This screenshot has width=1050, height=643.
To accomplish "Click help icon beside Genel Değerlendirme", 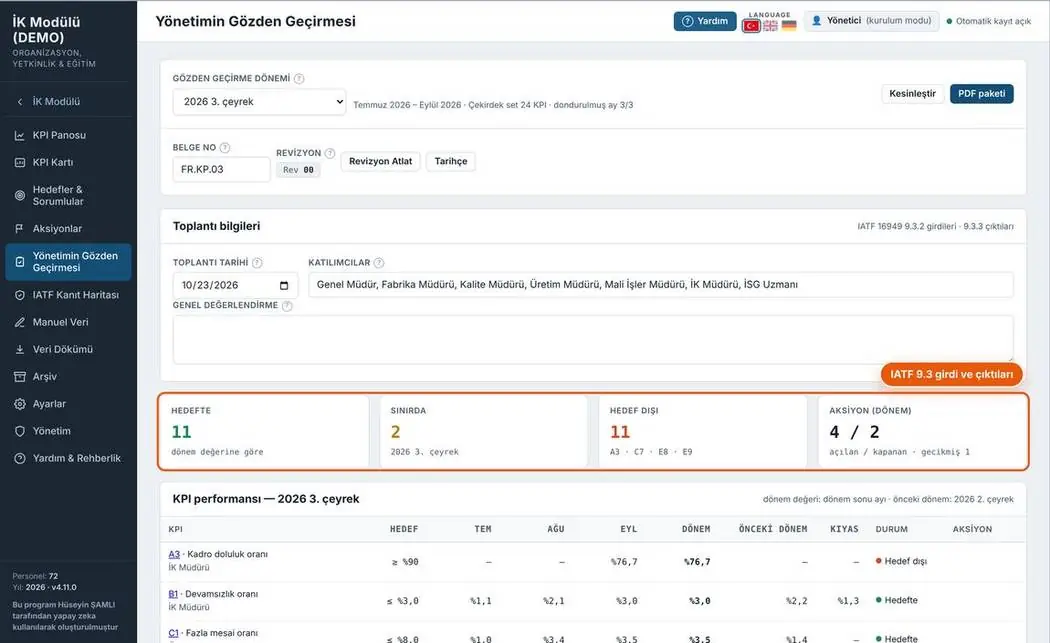I will (x=287, y=305).
